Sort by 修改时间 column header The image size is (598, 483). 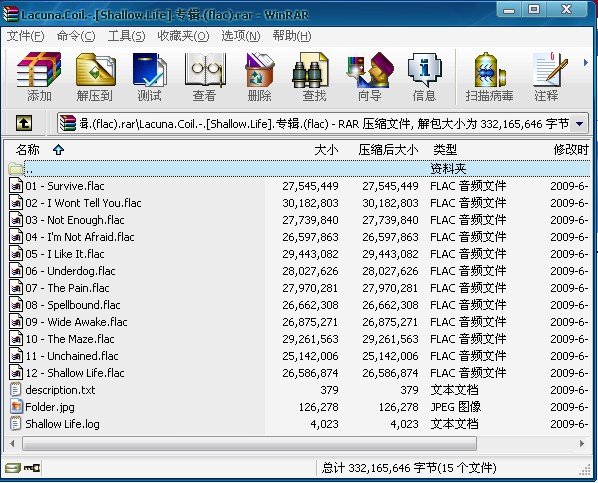coord(571,150)
